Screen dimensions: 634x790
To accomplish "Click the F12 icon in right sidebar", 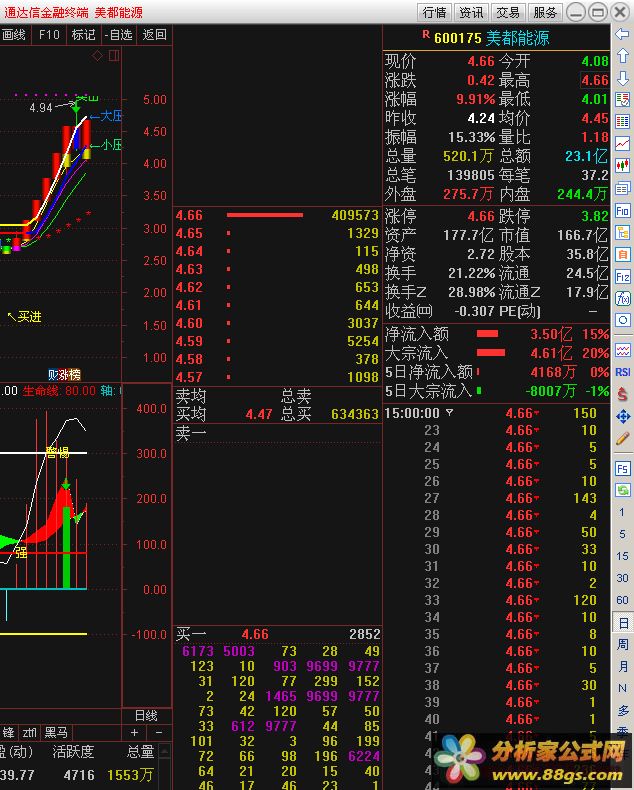I will click(x=622, y=277).
